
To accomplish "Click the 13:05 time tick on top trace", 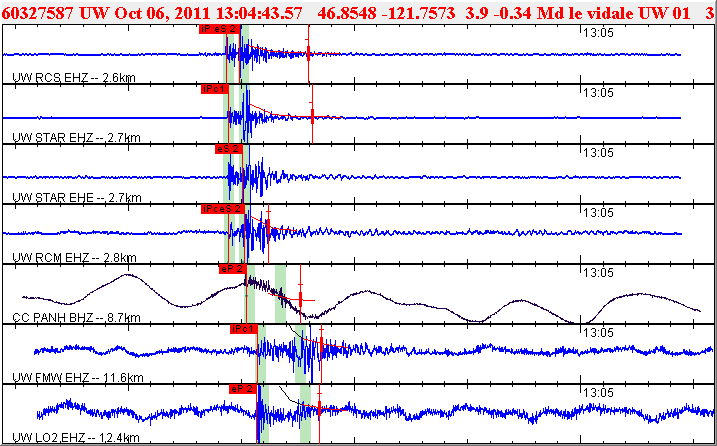I will pos(598,32).
